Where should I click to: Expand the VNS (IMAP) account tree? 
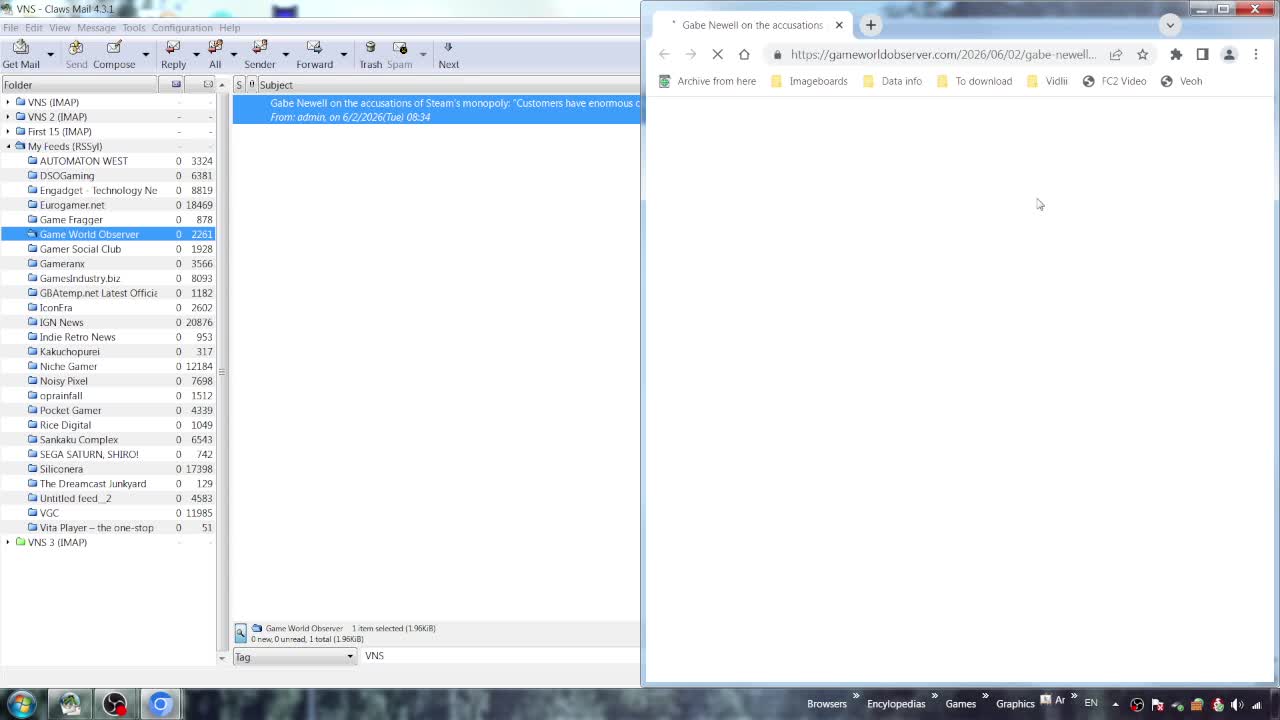(x=8, y=102)
